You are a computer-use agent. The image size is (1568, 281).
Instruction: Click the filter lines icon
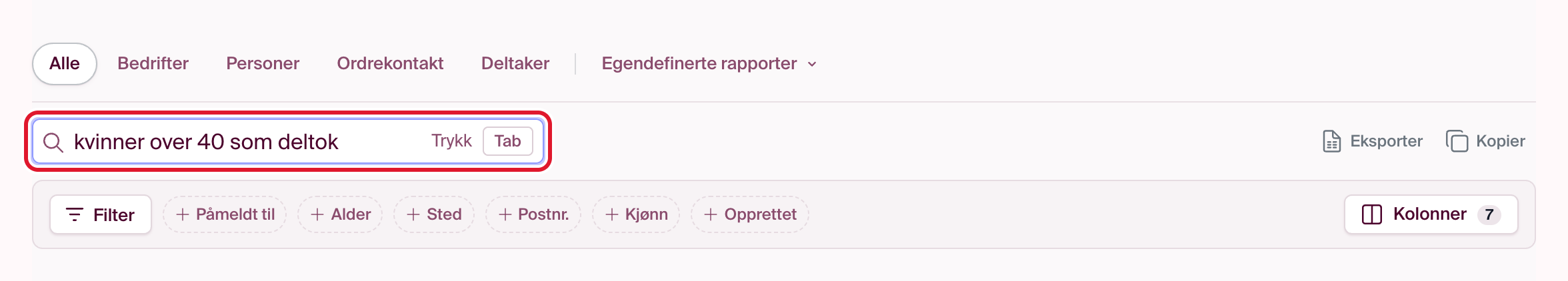(x=75, y=214)
